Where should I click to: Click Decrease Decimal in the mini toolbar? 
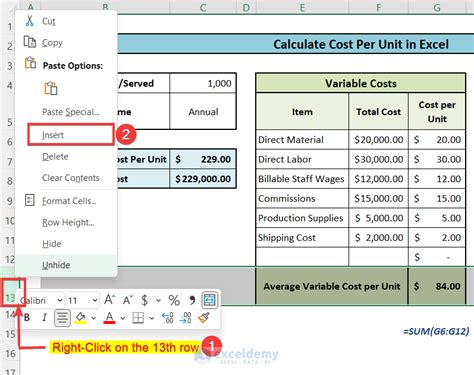185,318
